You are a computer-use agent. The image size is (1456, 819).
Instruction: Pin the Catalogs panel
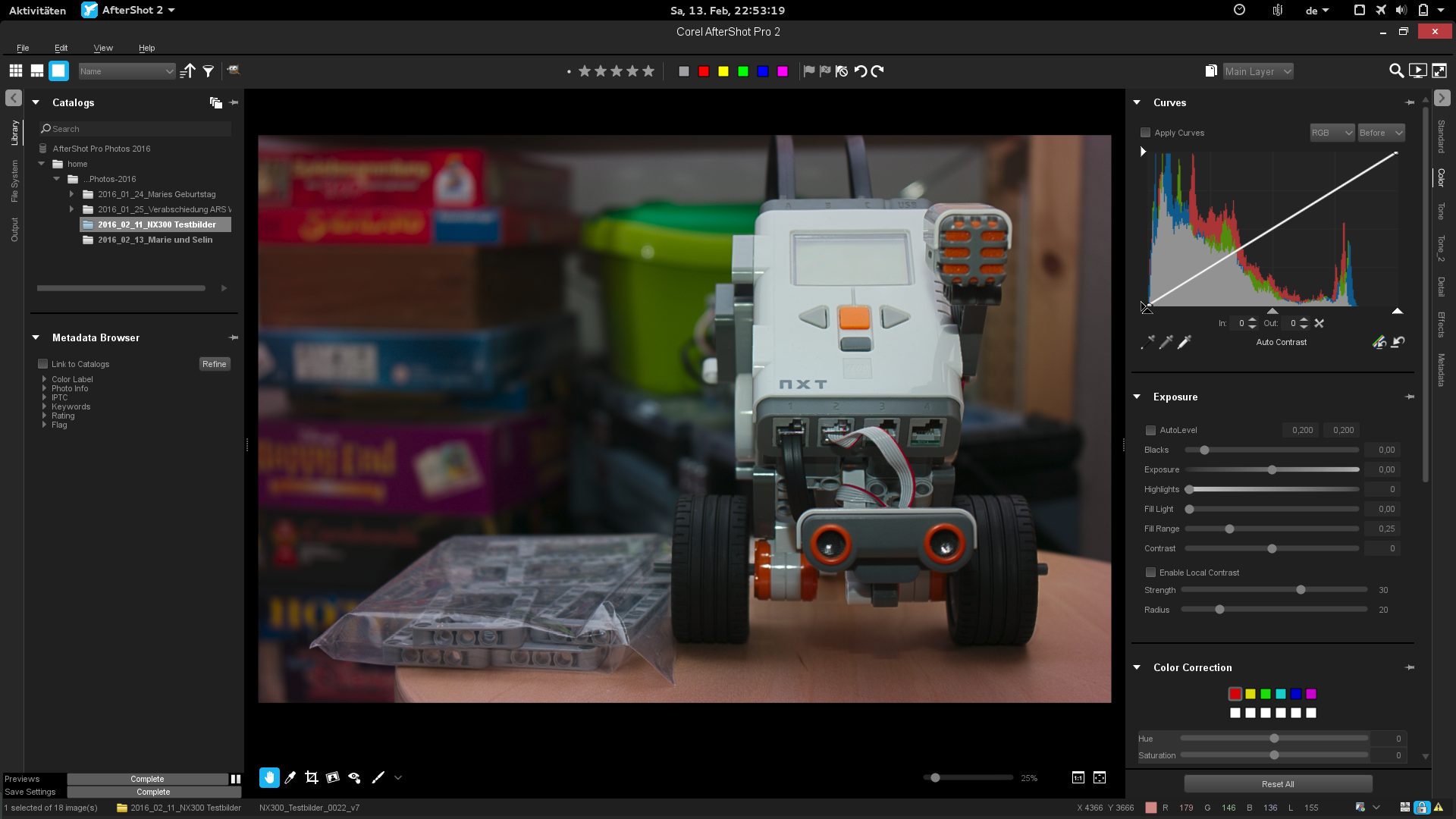coord(234,102)
